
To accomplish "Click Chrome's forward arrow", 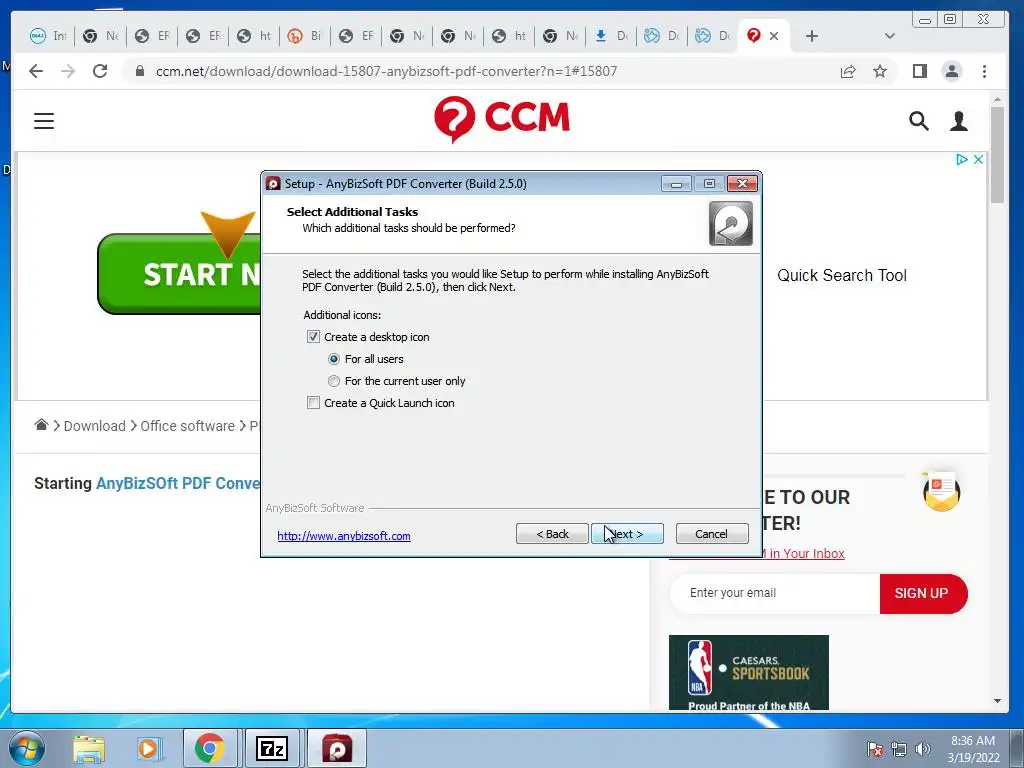I will click(x=68, y=71).
